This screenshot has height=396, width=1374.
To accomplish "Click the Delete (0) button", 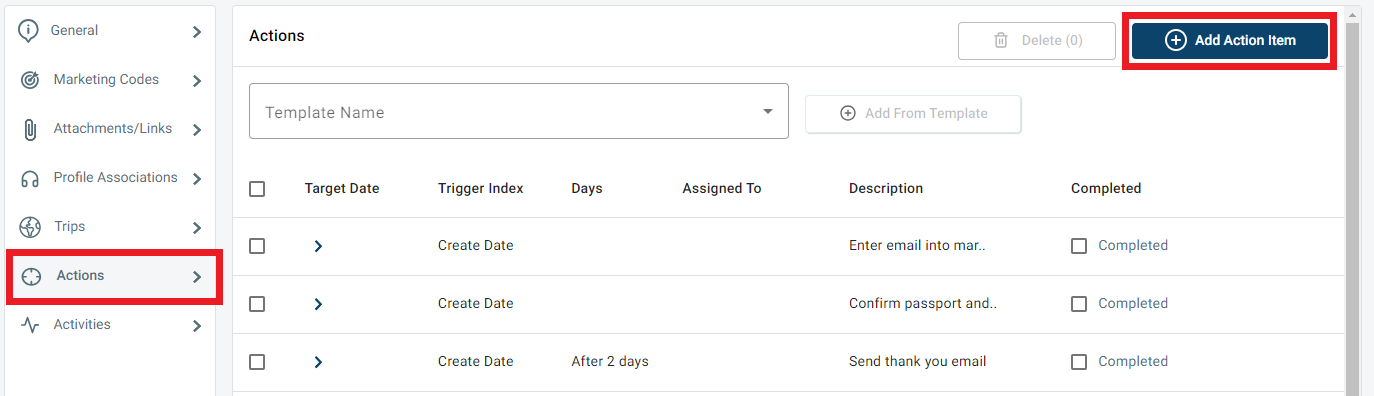I will (1037, 41).
